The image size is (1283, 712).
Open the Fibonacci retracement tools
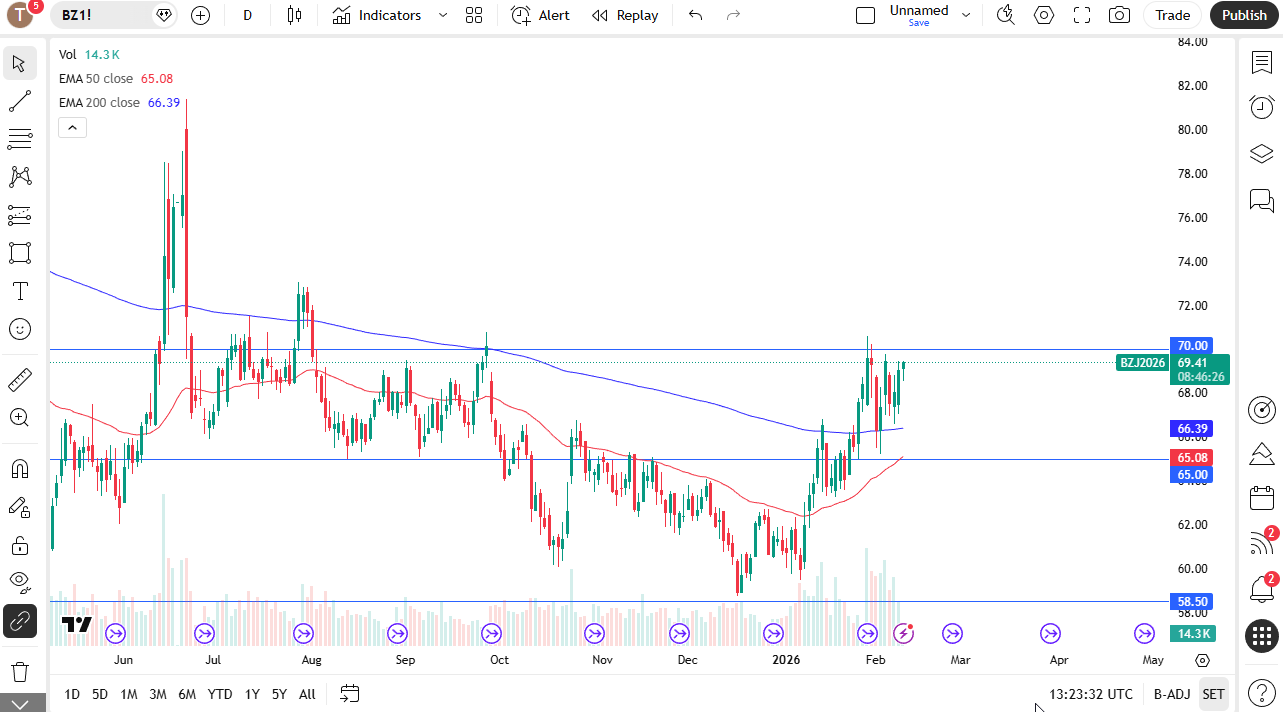pos(19,139)
